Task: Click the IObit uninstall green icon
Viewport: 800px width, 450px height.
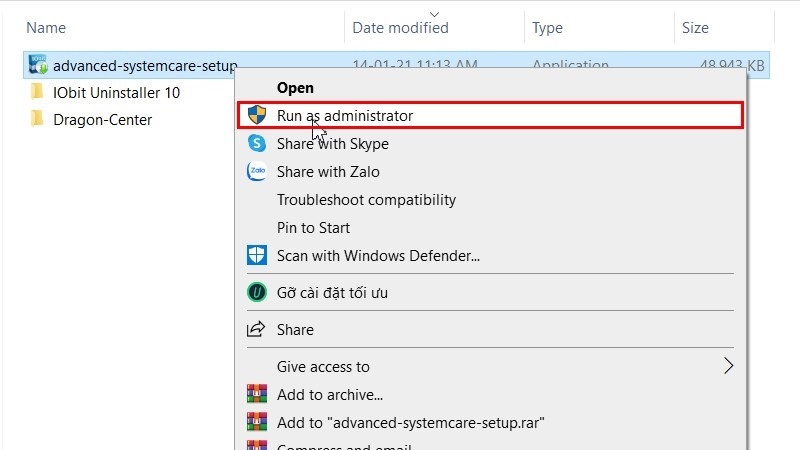Action: [x=257, y=293]
